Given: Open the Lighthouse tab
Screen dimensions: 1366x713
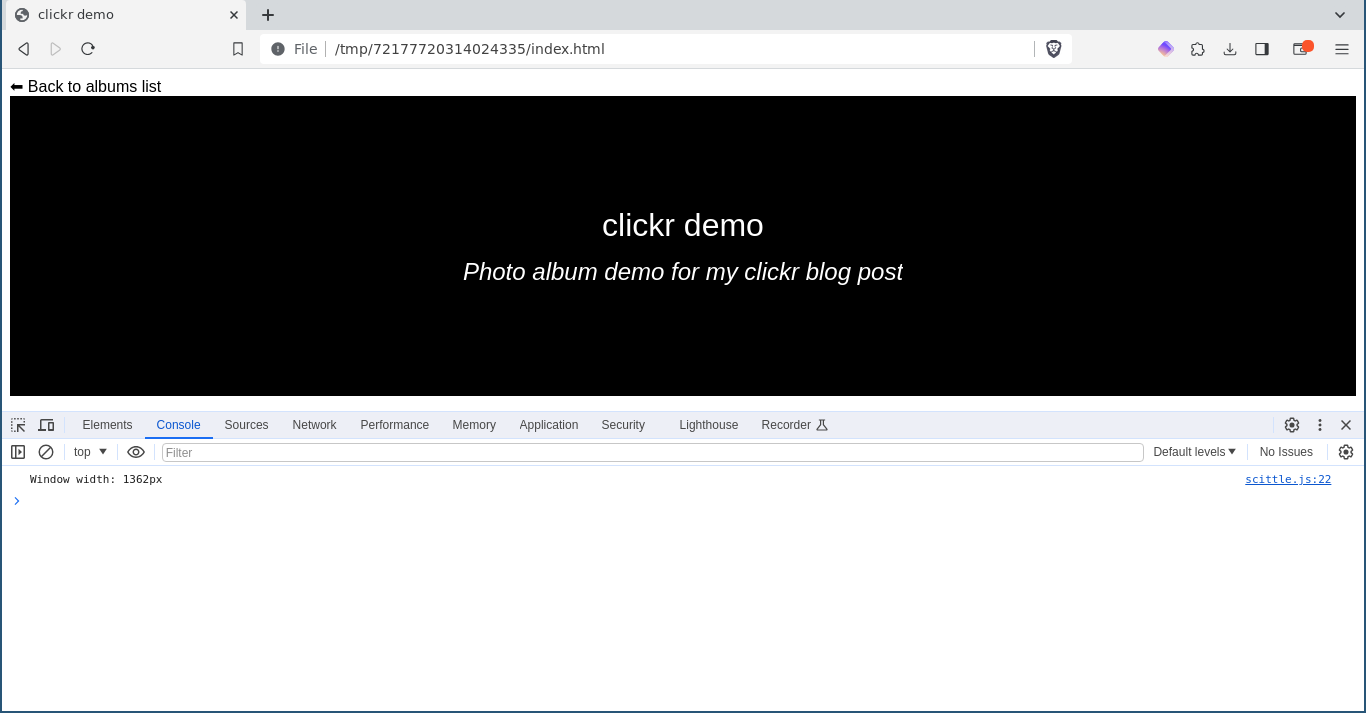Looking at the screenshot, I should pyautogui.click(x=709, y=425).
